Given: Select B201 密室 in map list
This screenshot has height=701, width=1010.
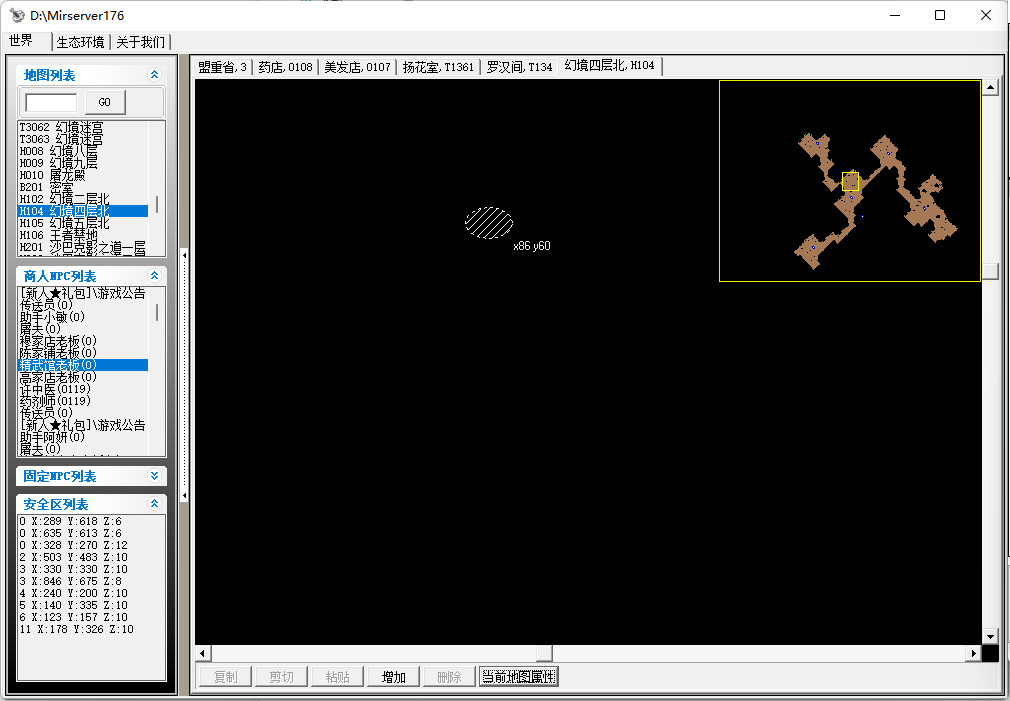Looking at the screenshot, I should pyautogui.click(x=82, y=187).
